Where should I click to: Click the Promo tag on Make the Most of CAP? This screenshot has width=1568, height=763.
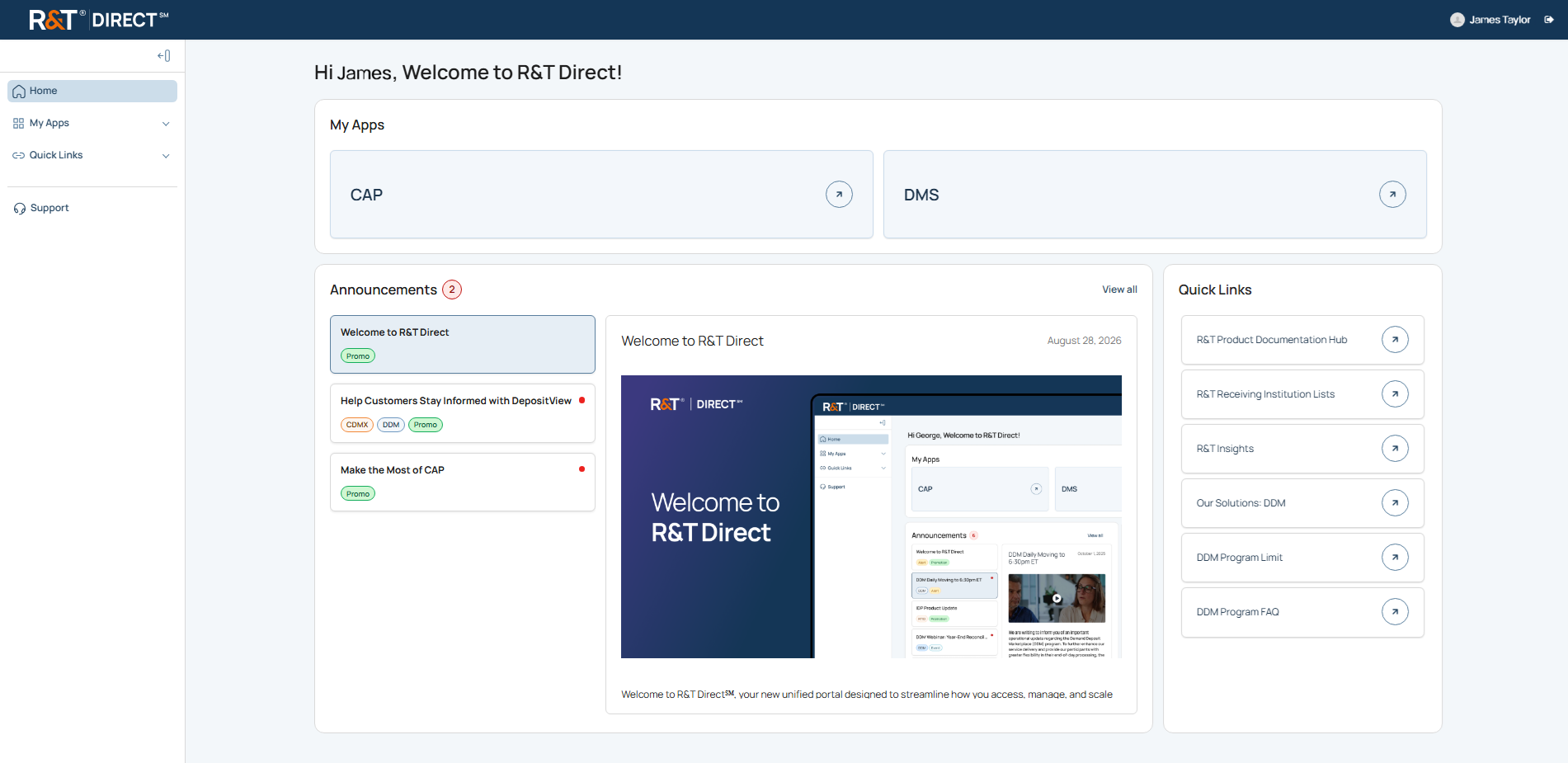[358, 493]
